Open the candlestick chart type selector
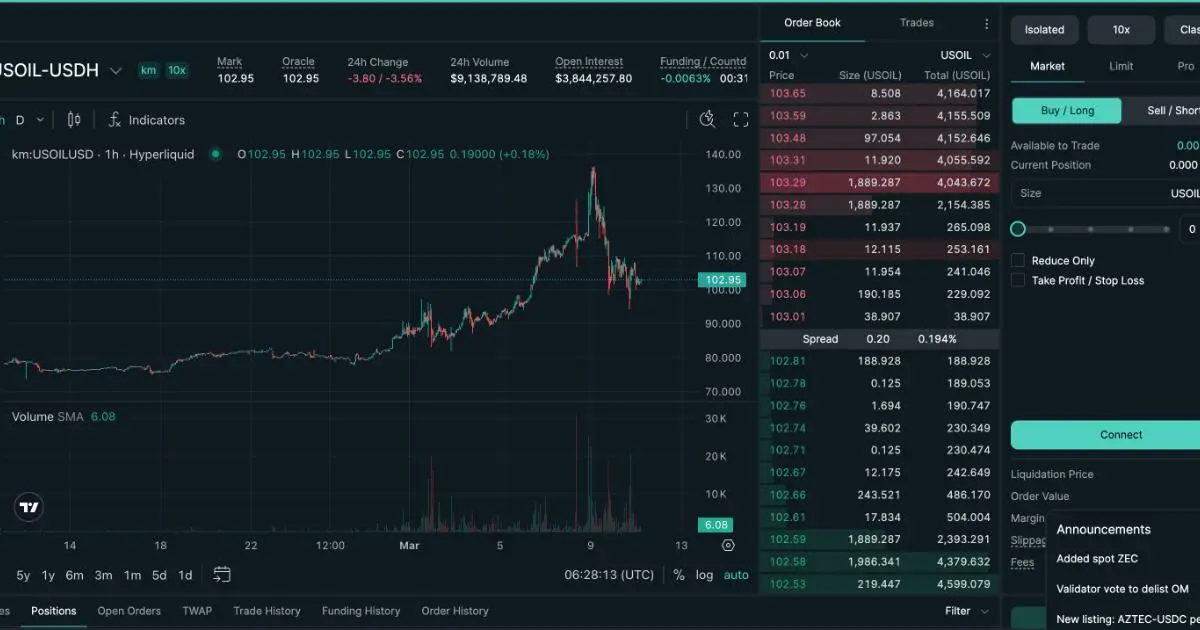 click(73, 120)
